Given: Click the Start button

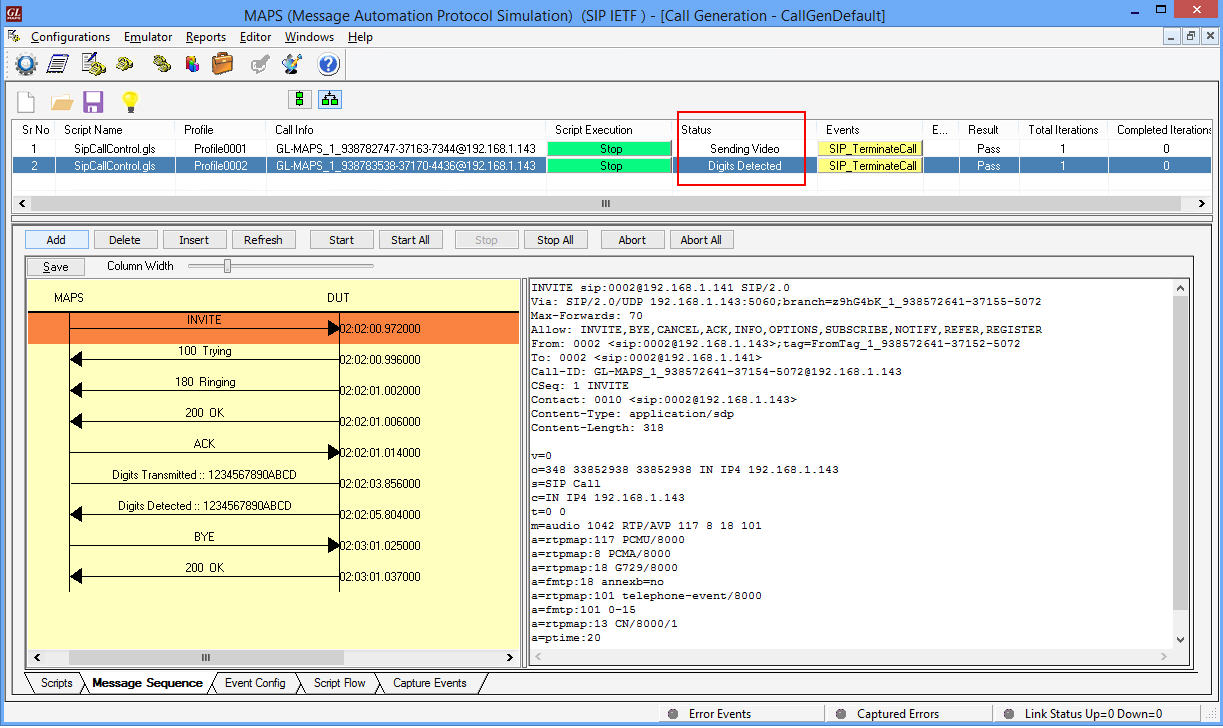Looking at the screenshot, I should click(342, 240).
